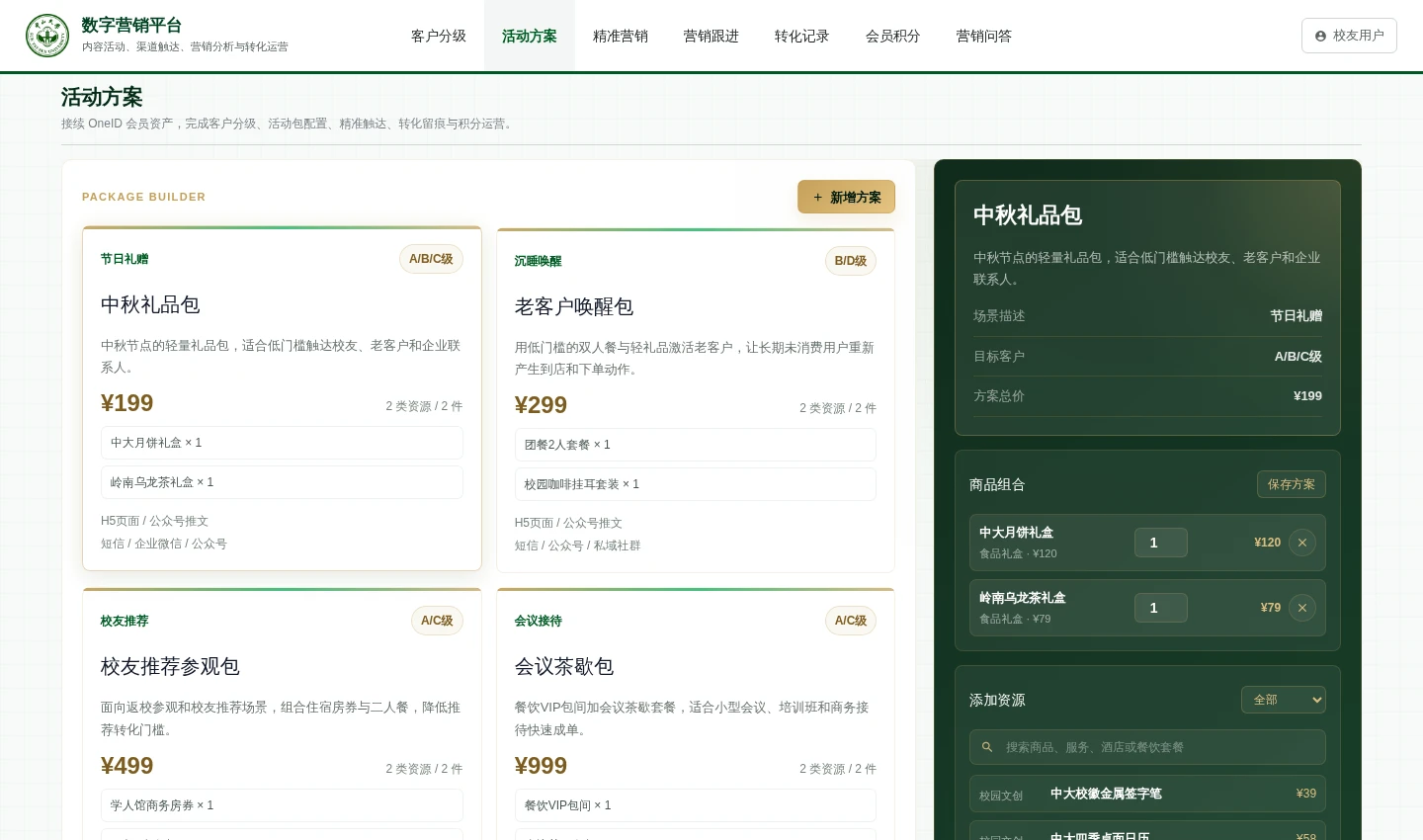The height and width of the screenshot is (840, 1423).
Task: Open the 校友推荐参观包 card title
Action: (170, 666)
